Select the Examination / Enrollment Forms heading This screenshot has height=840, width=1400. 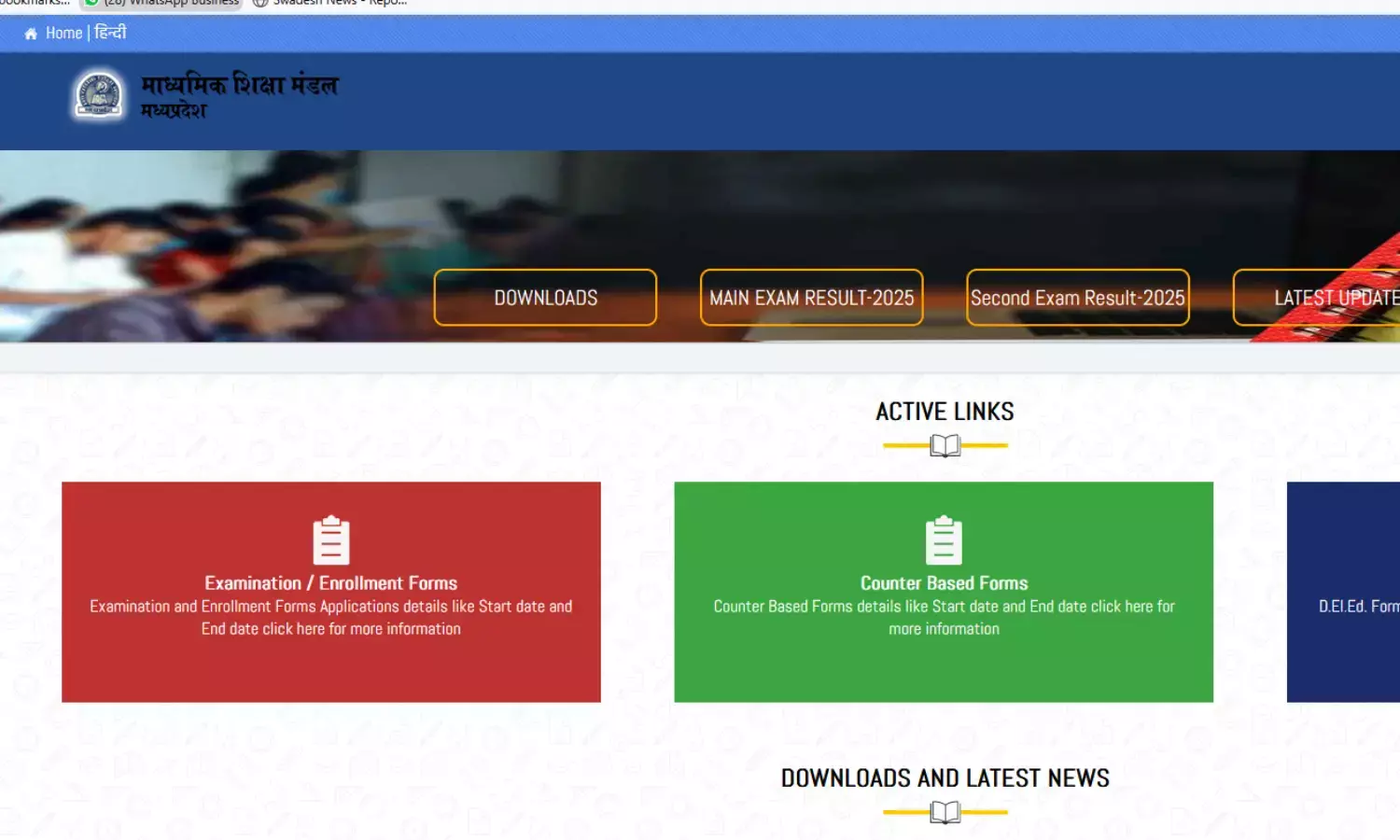[330, 583]
